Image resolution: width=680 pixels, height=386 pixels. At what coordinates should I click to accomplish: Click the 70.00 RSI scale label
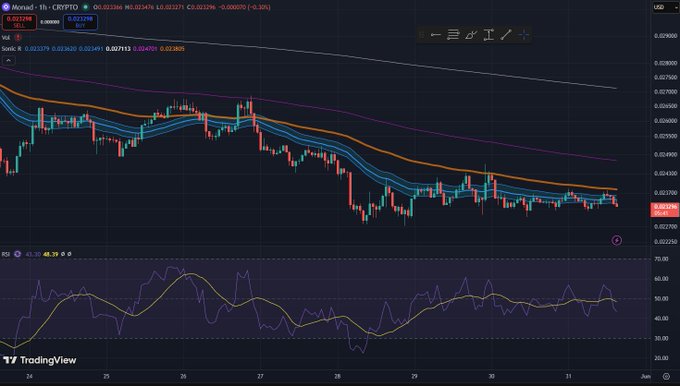pyautogui.click(x=661, y=259)
